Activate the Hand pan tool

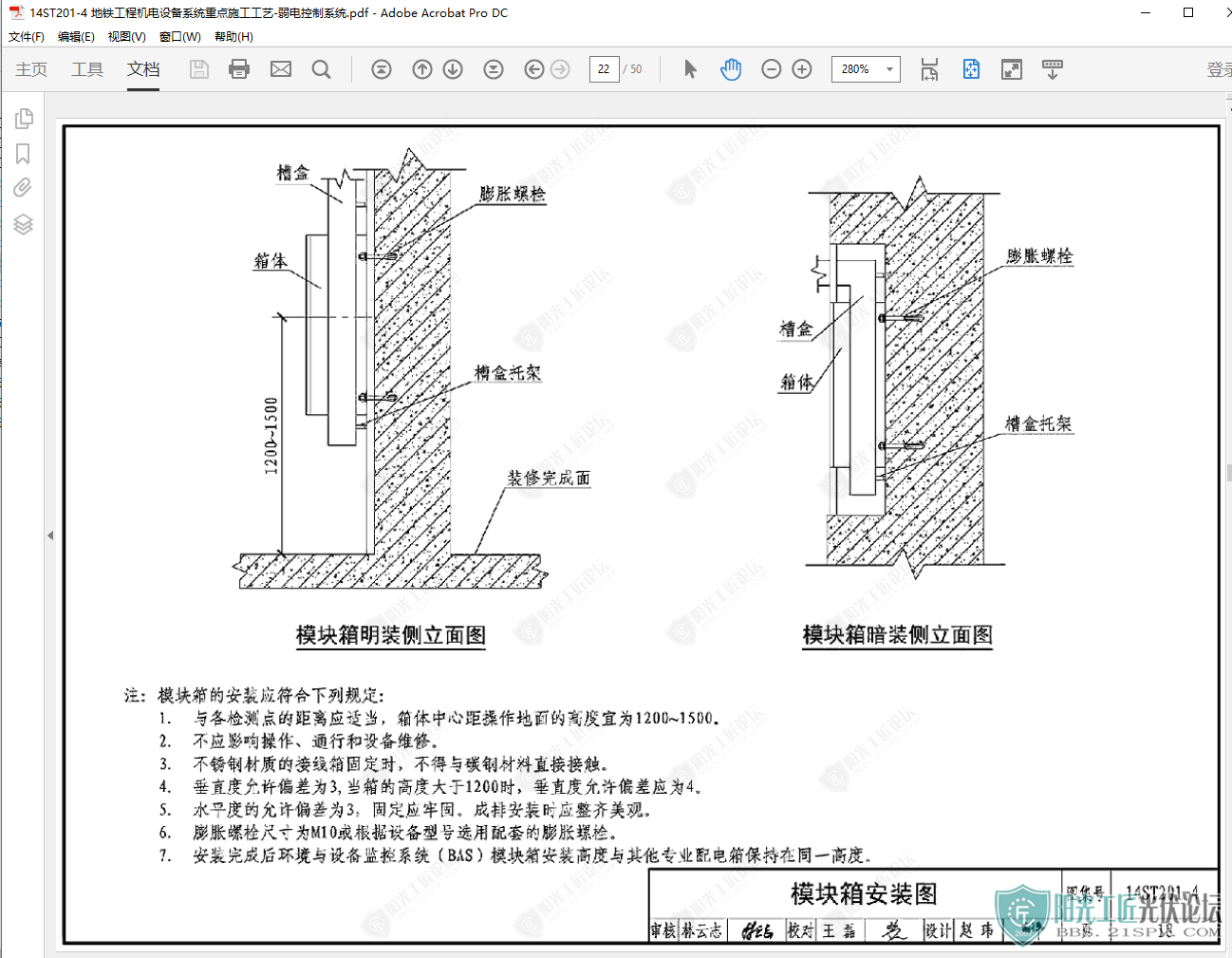[731, 69]
